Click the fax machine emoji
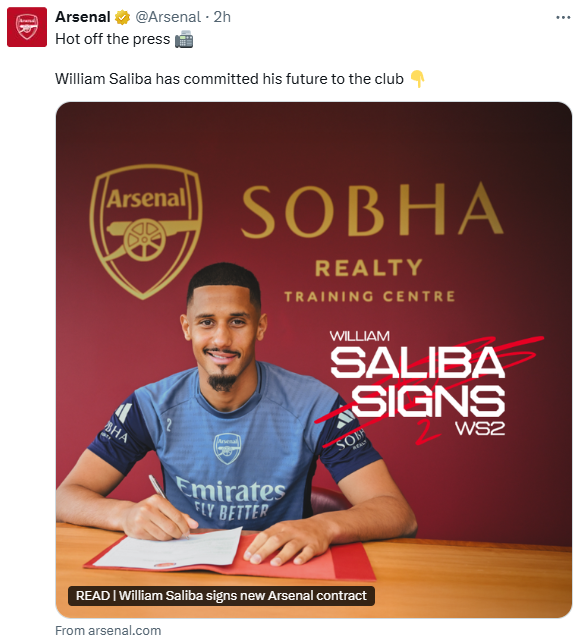This screenshot has width=585, height=644. (184, 39)
